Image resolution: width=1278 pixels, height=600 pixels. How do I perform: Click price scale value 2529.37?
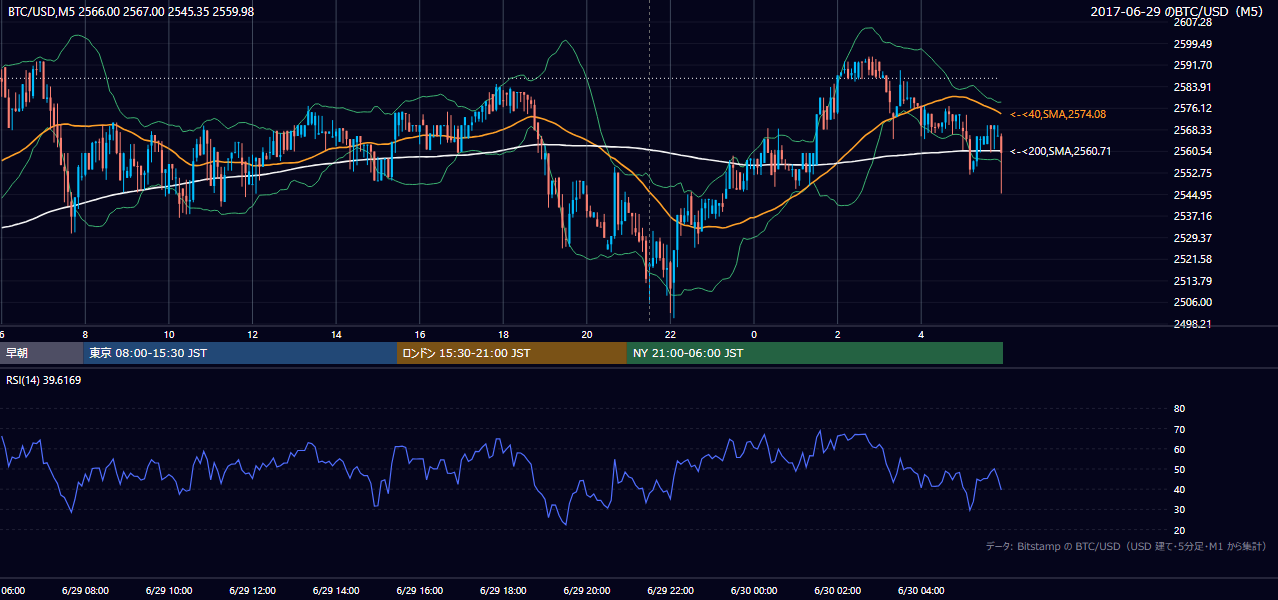tap(1192, 238)
